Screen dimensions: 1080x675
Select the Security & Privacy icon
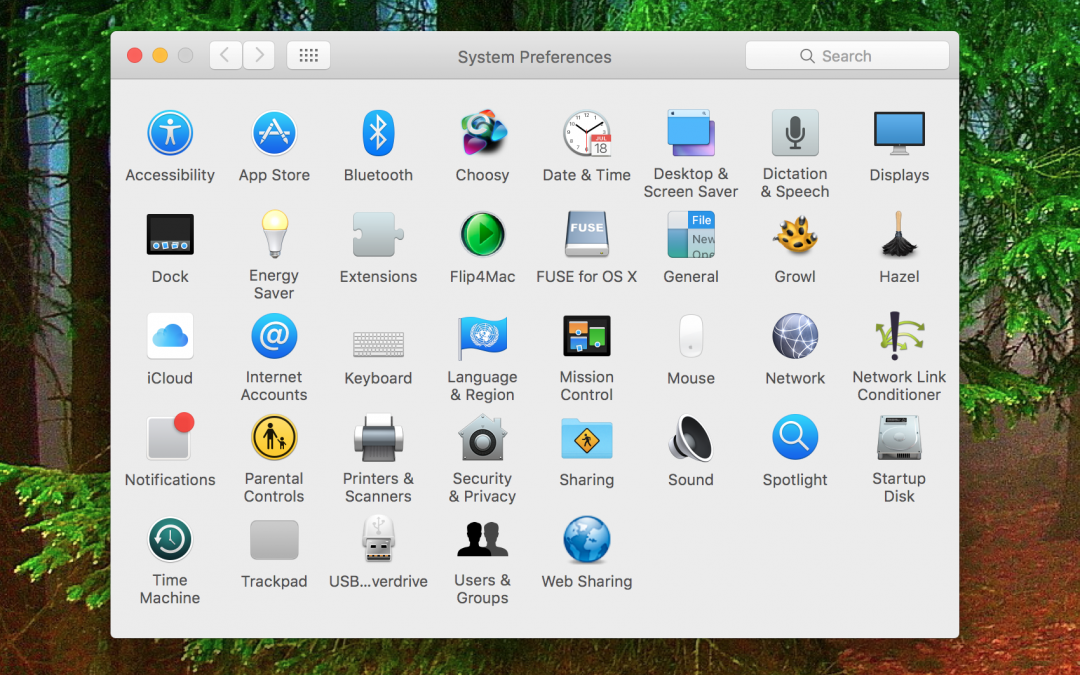[483, 437]
